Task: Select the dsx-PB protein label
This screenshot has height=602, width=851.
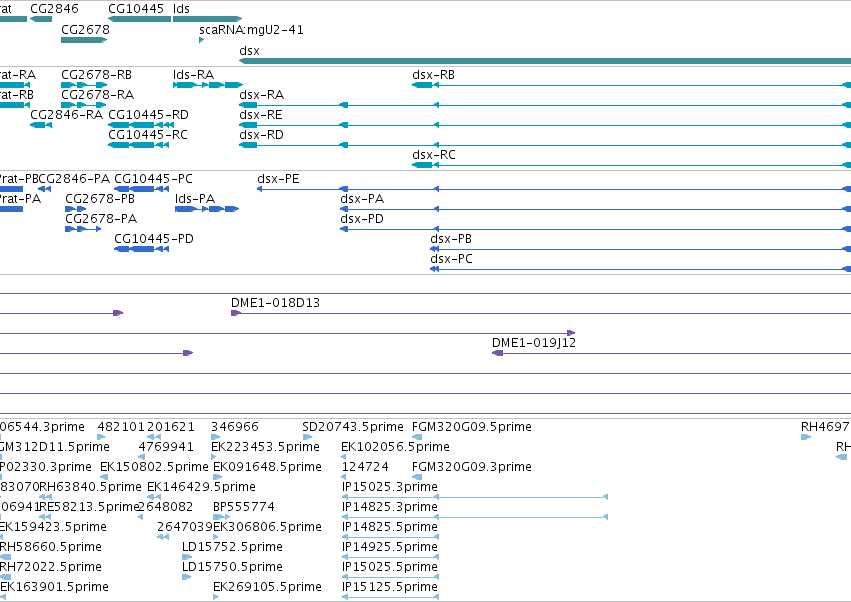Action: tap(451, 239)
